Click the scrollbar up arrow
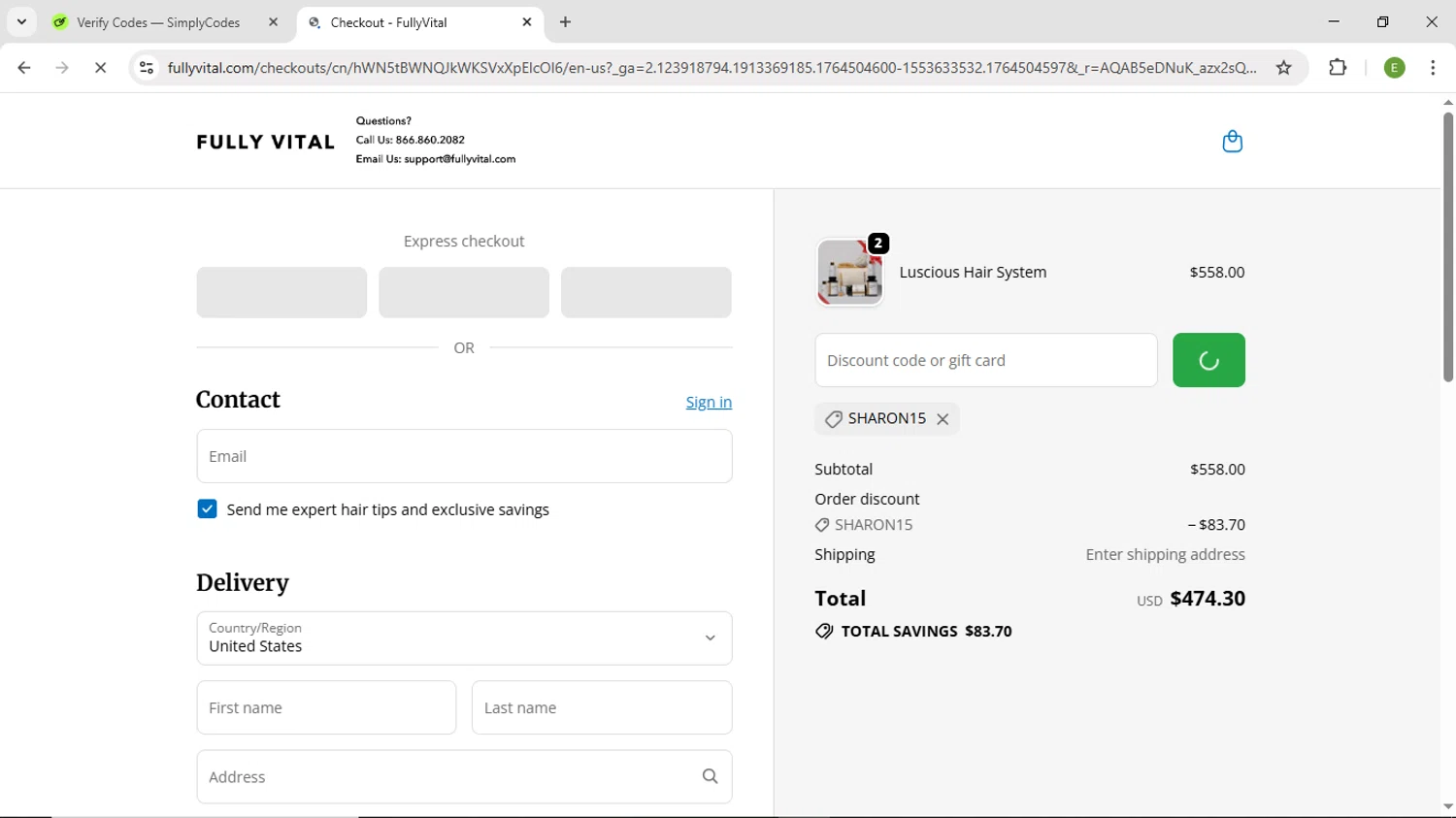 [1447, 102]
